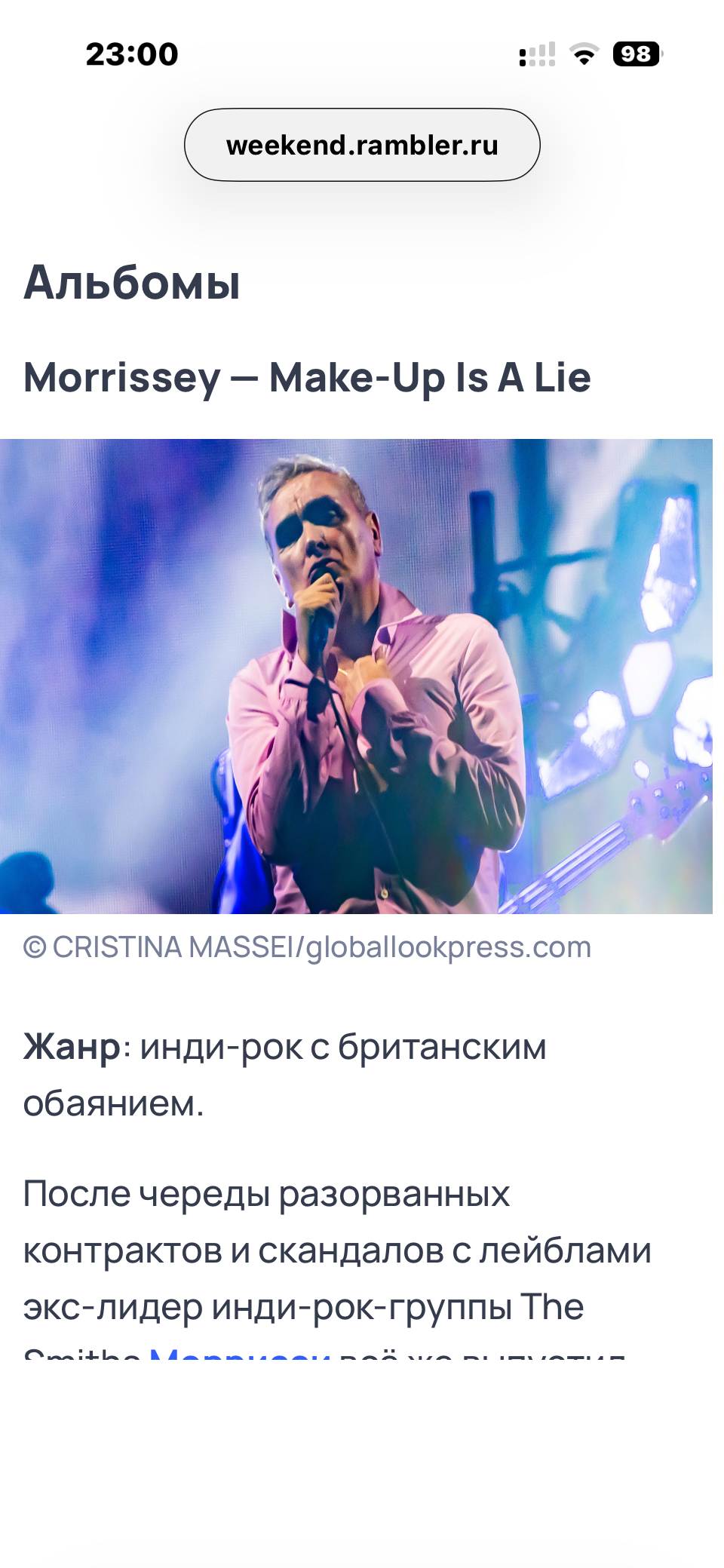Tap the Morrissey — Make-Up Is A Lie title
This screenshot has height=1568, width=724.
pyautogui.click(x=307, y=377)
